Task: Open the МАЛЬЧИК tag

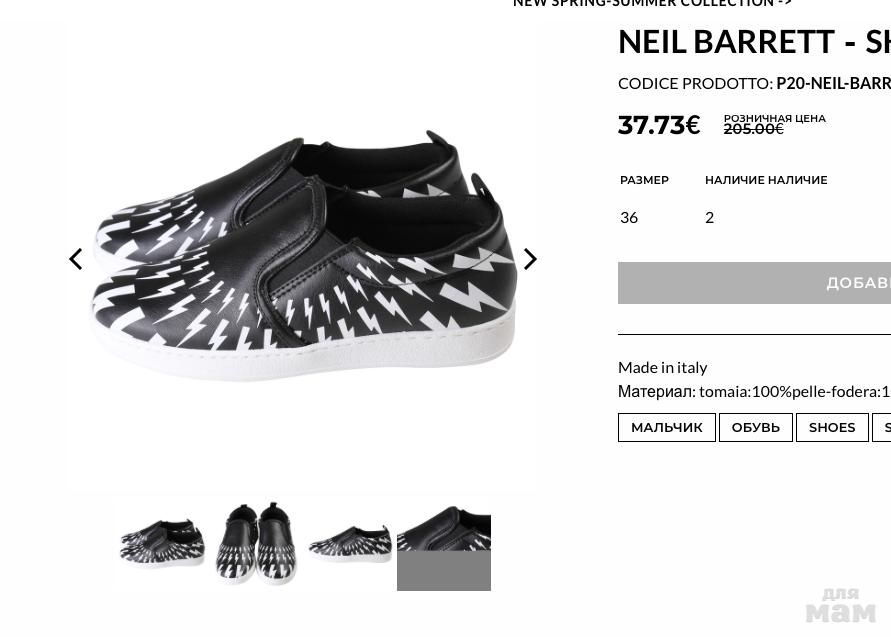Action: point(666,427)
